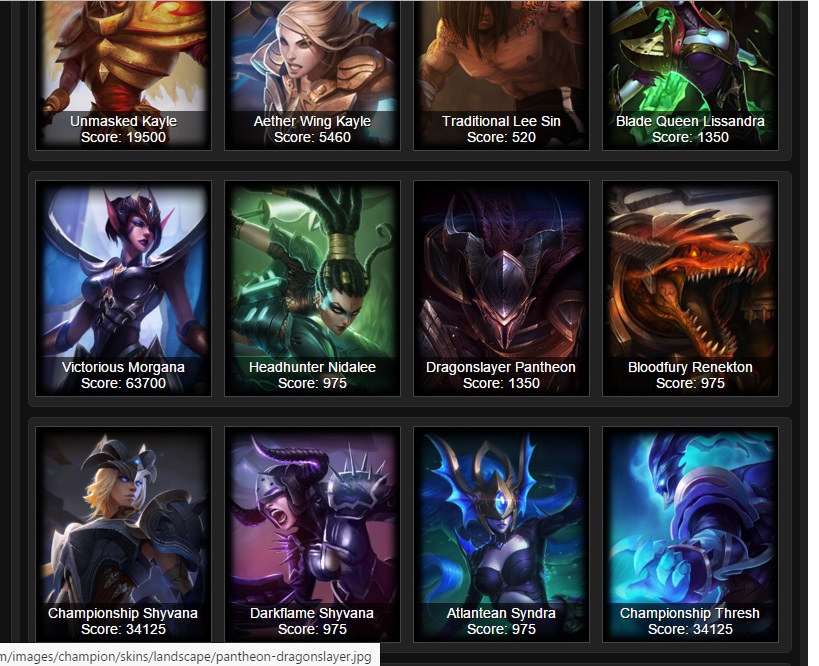Open the Dragonslayer Pantheon skin card
This screenshot has height=666, width=819.
pyautogui.click(x=501, y=288)
